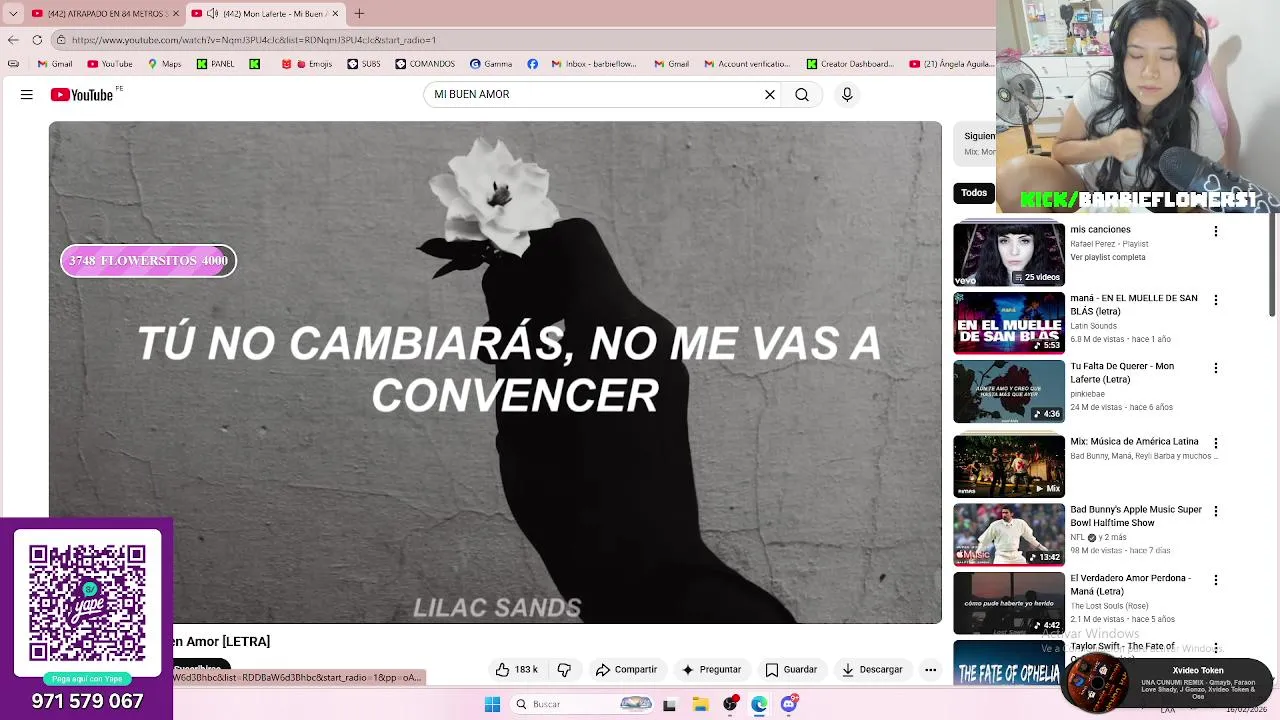Start voice search with the microphone
The image size is (1280, 720).
[x=847, y=95]
